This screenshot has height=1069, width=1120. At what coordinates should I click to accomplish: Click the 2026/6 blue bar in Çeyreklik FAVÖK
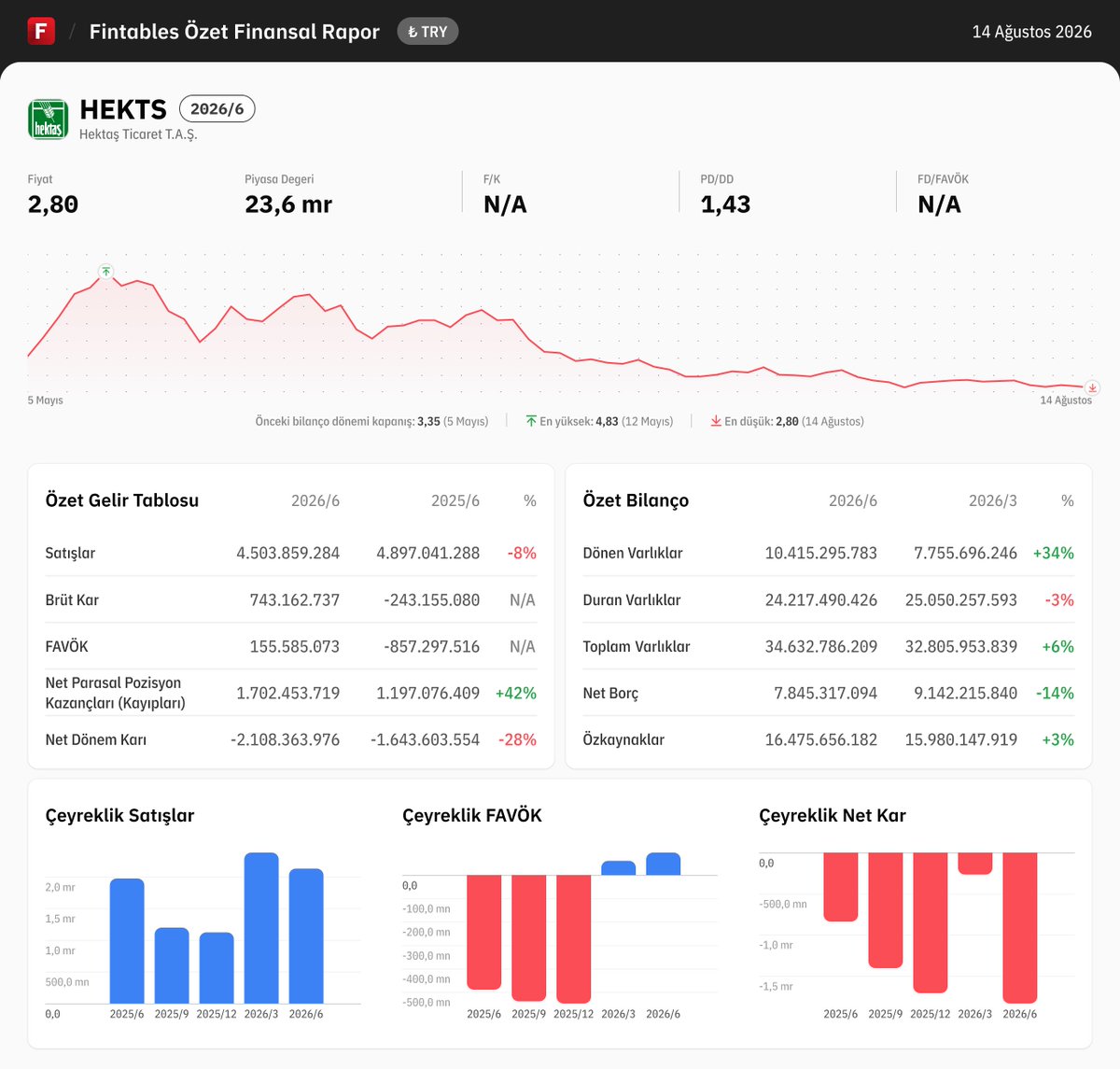pyautogui.click(x=664, y=864)
